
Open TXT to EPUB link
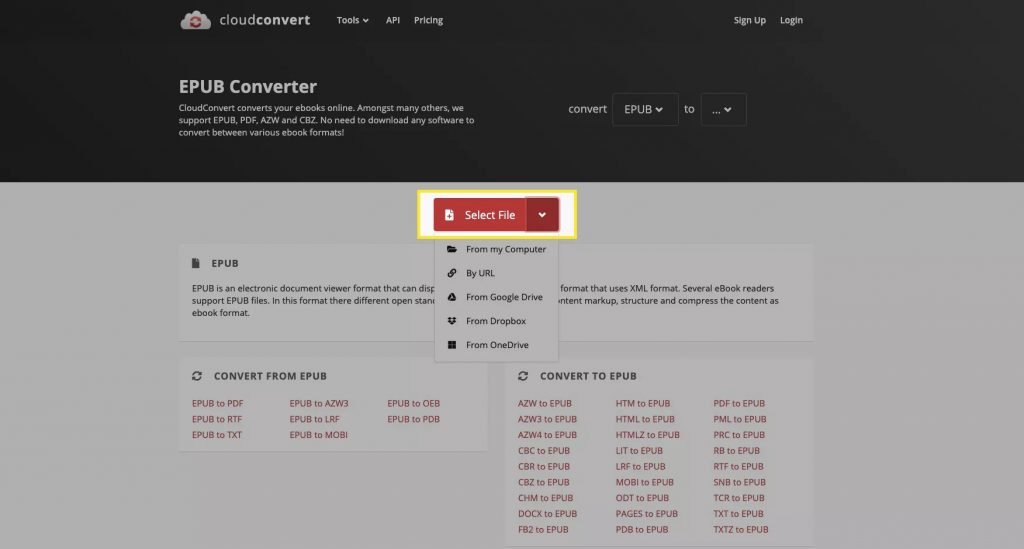pos(739,514)
